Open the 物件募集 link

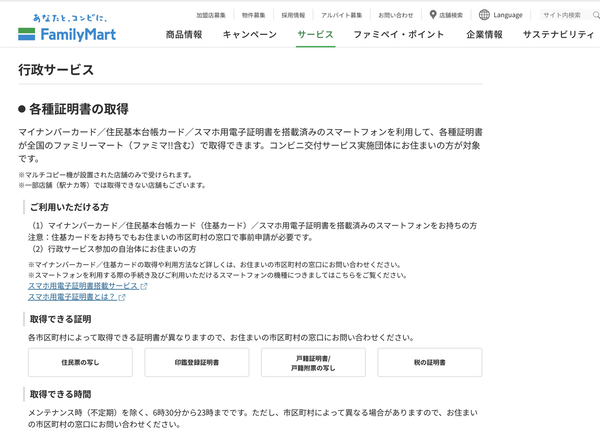[253, 15]
